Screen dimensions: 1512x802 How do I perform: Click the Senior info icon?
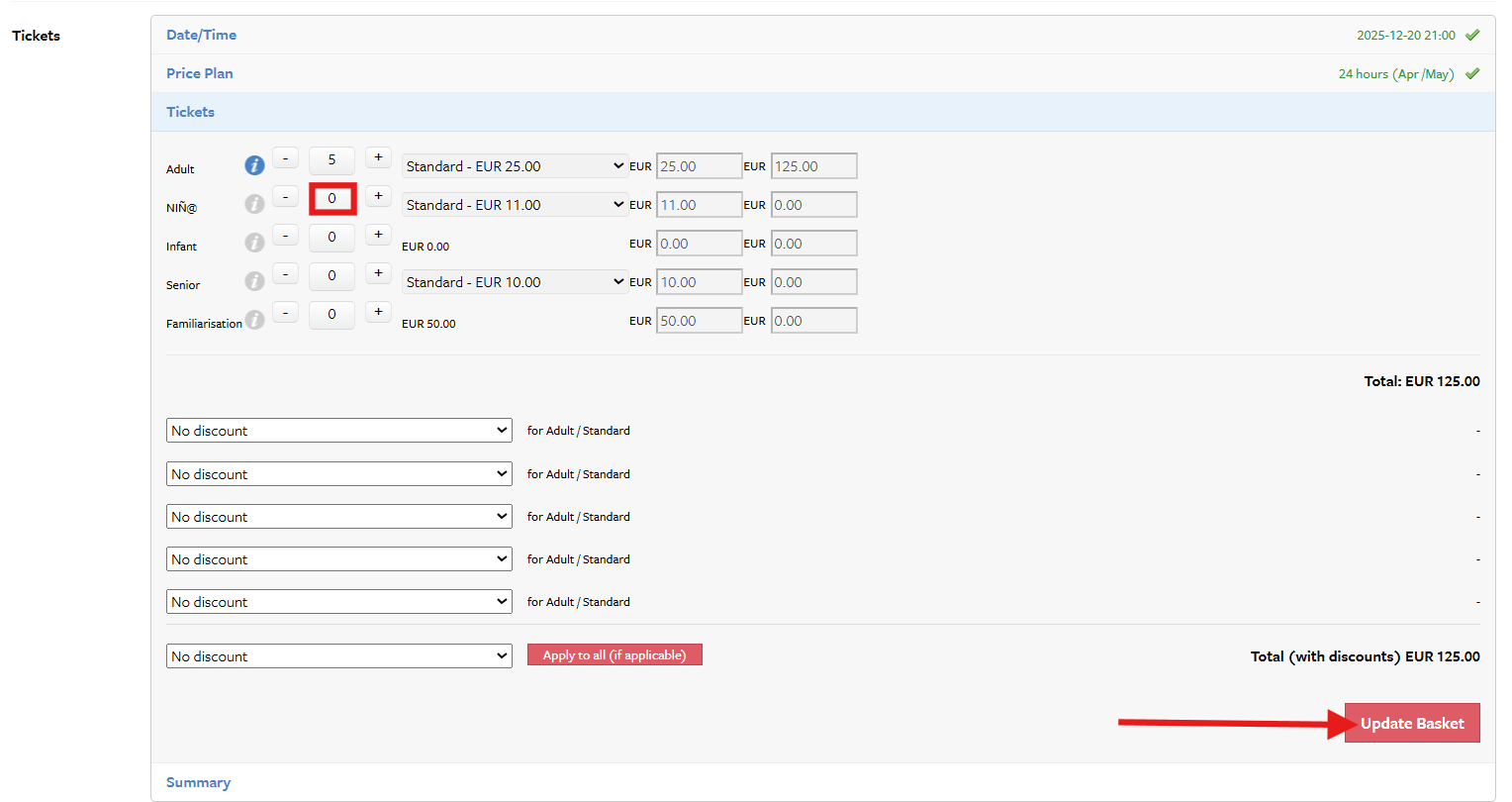(254, 281)
